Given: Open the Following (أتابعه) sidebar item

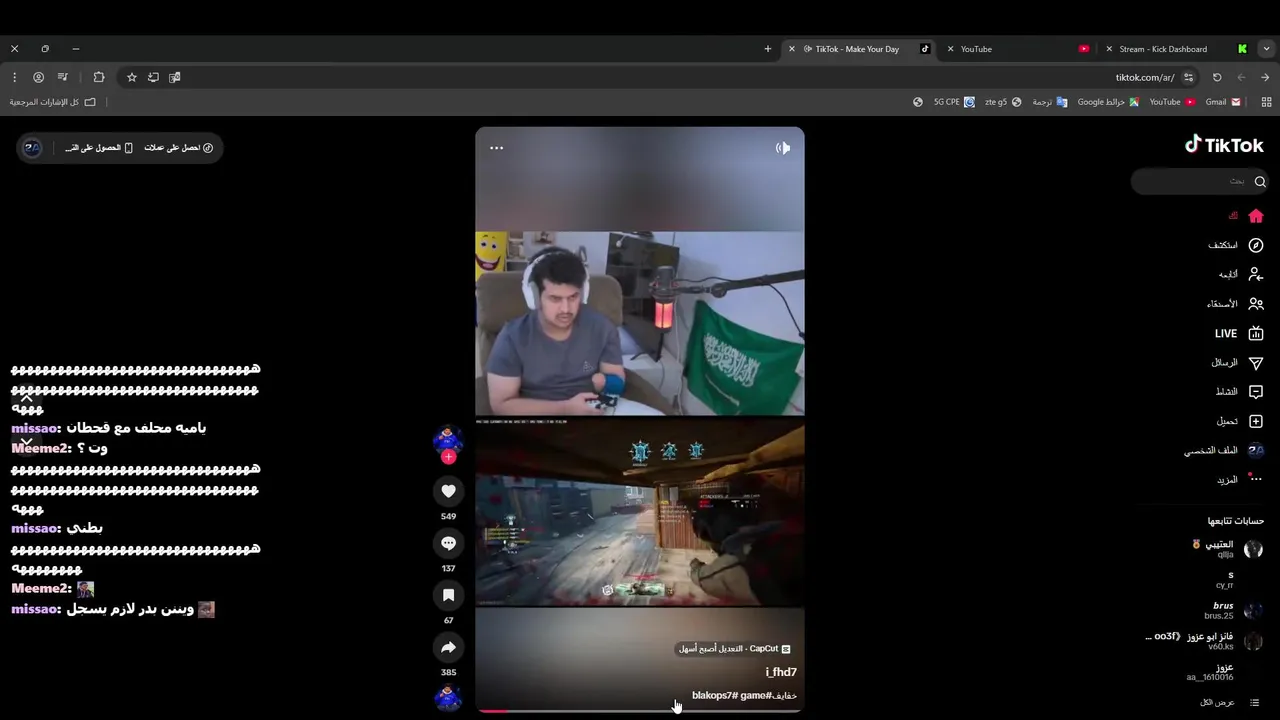Looking at the screenshot, I should click(x=1240, y=274).
